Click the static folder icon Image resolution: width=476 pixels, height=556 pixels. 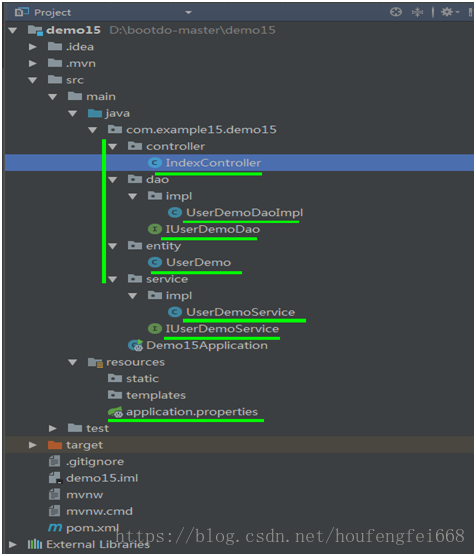pos(115,379)
